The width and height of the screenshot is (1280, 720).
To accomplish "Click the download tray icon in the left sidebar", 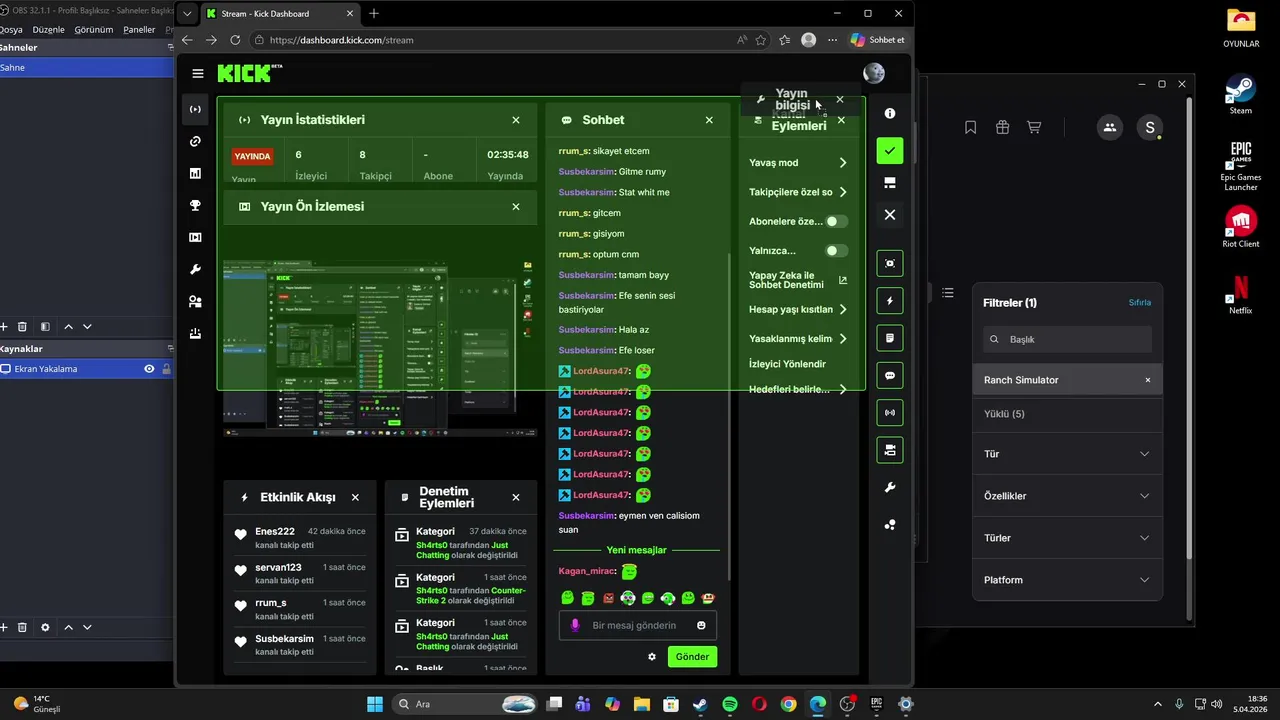I will point(195,333).
